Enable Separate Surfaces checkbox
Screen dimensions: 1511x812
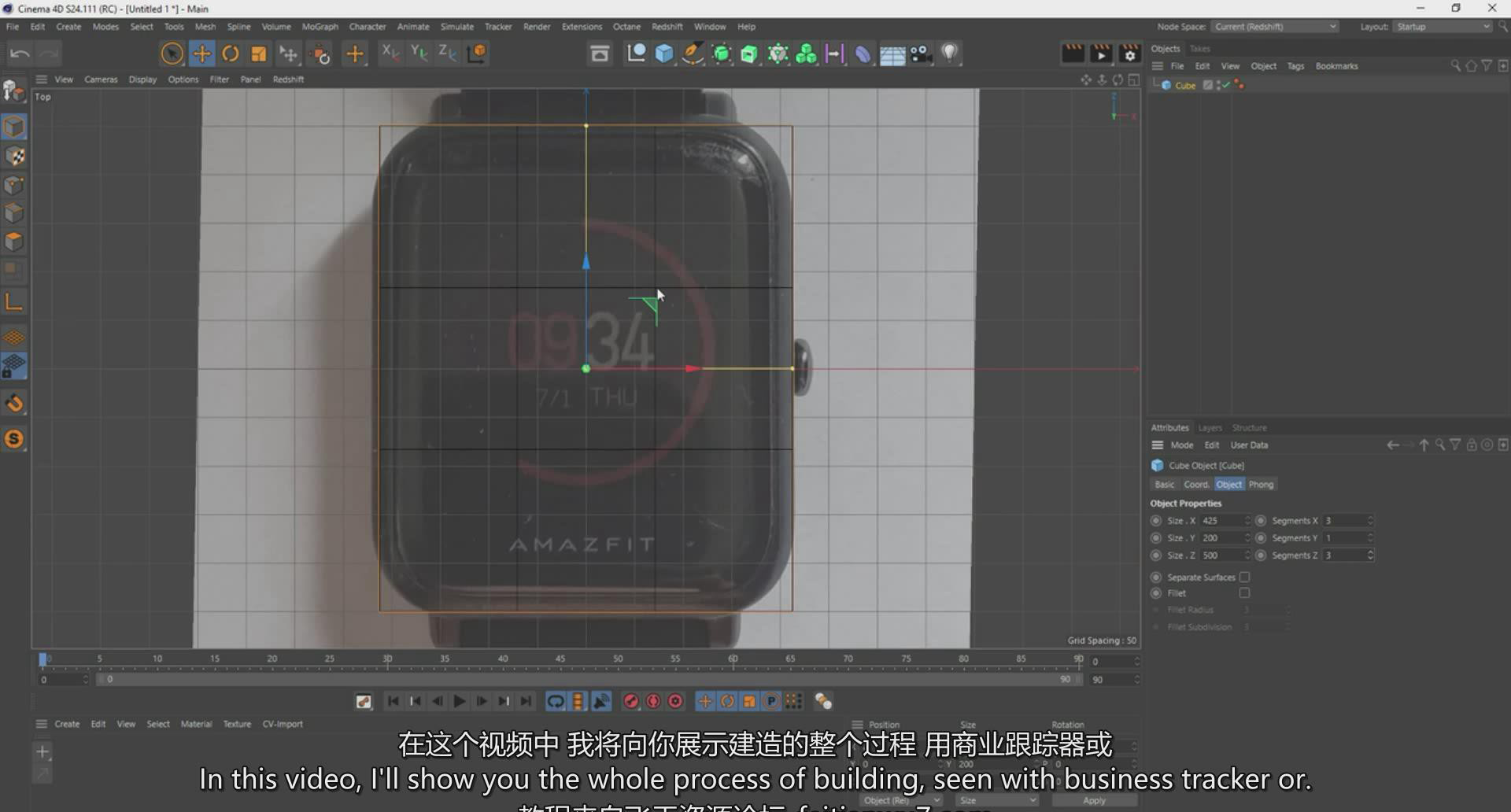pos(1244,578)
